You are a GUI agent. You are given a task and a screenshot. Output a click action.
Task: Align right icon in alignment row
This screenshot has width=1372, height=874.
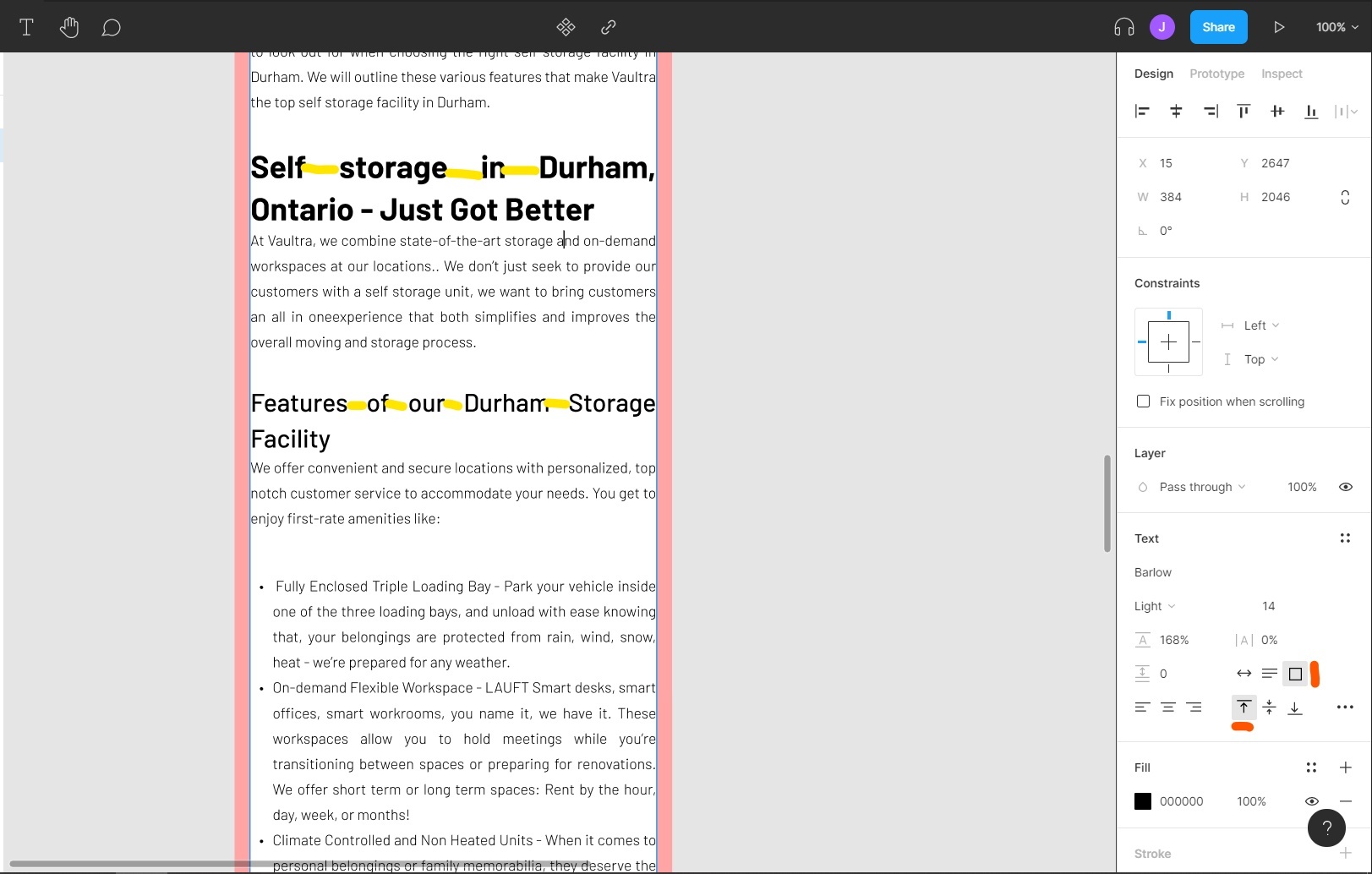(1211, 111)
